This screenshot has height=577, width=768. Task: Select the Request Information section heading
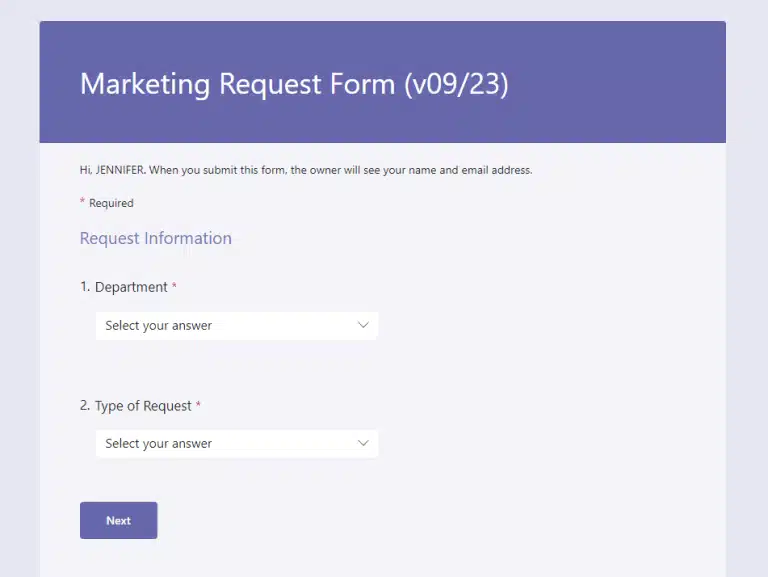tap(155, 238)
